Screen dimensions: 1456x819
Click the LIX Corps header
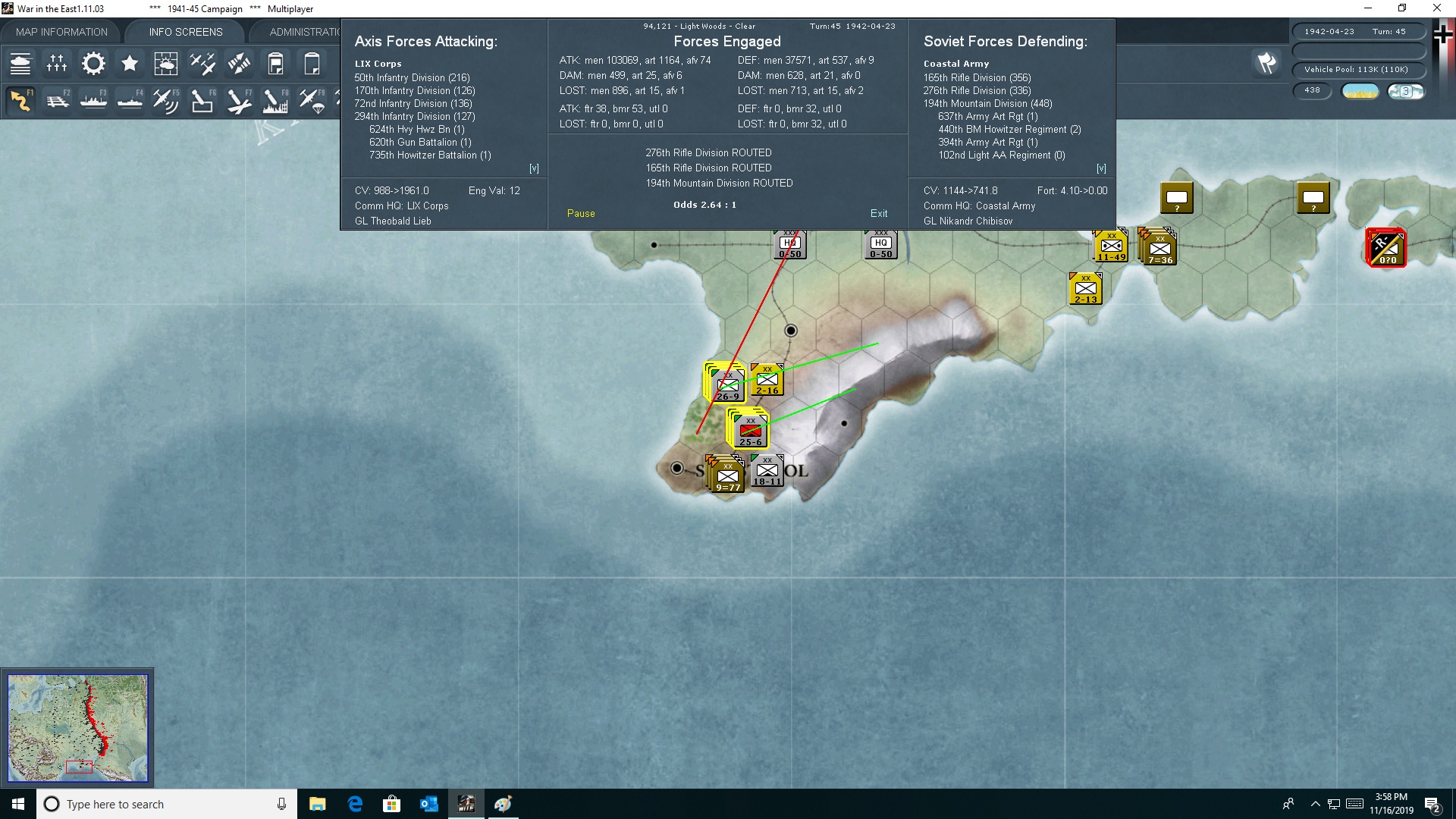pyautogui.click(x=378, y=64)
